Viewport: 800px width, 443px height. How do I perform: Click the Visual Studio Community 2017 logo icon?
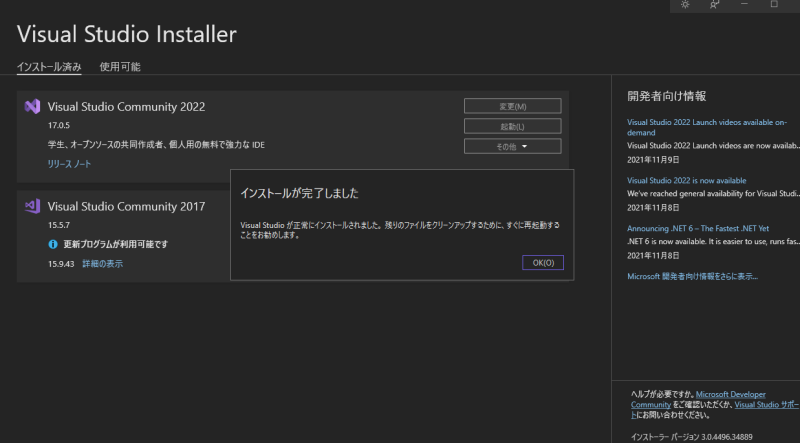33,206
